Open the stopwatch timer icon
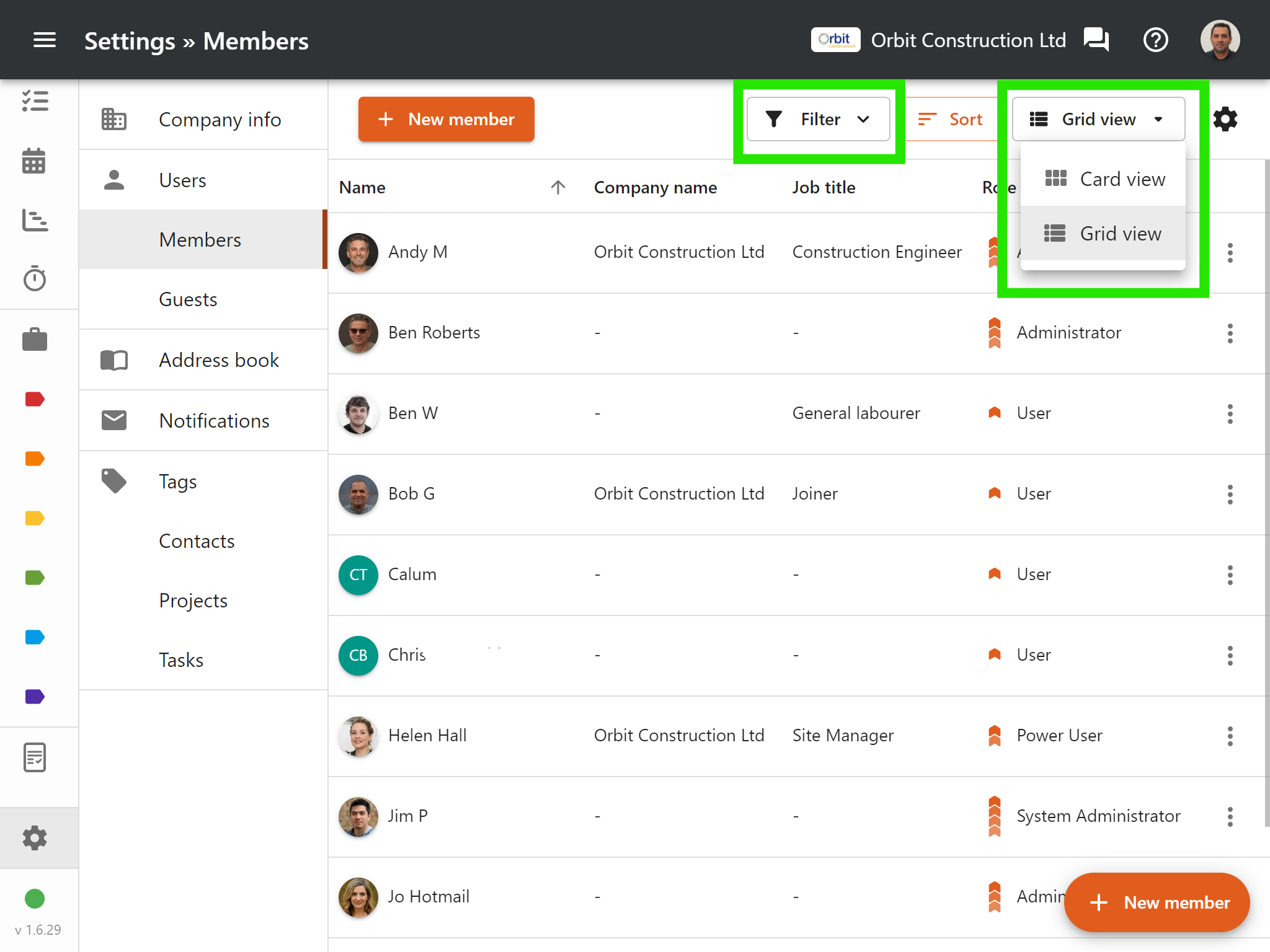The height and width of the screenshot is (952, 1270). click(x=34, y=279)
